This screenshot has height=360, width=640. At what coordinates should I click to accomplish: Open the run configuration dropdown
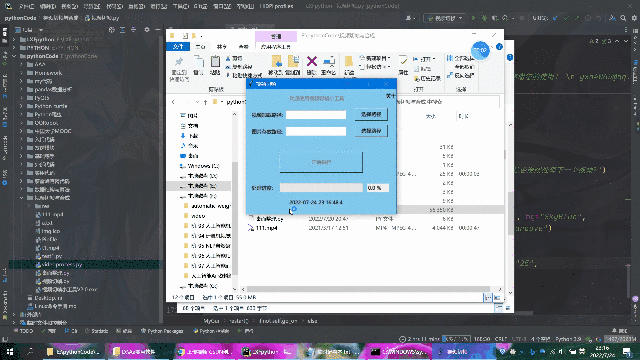(444, 18)
